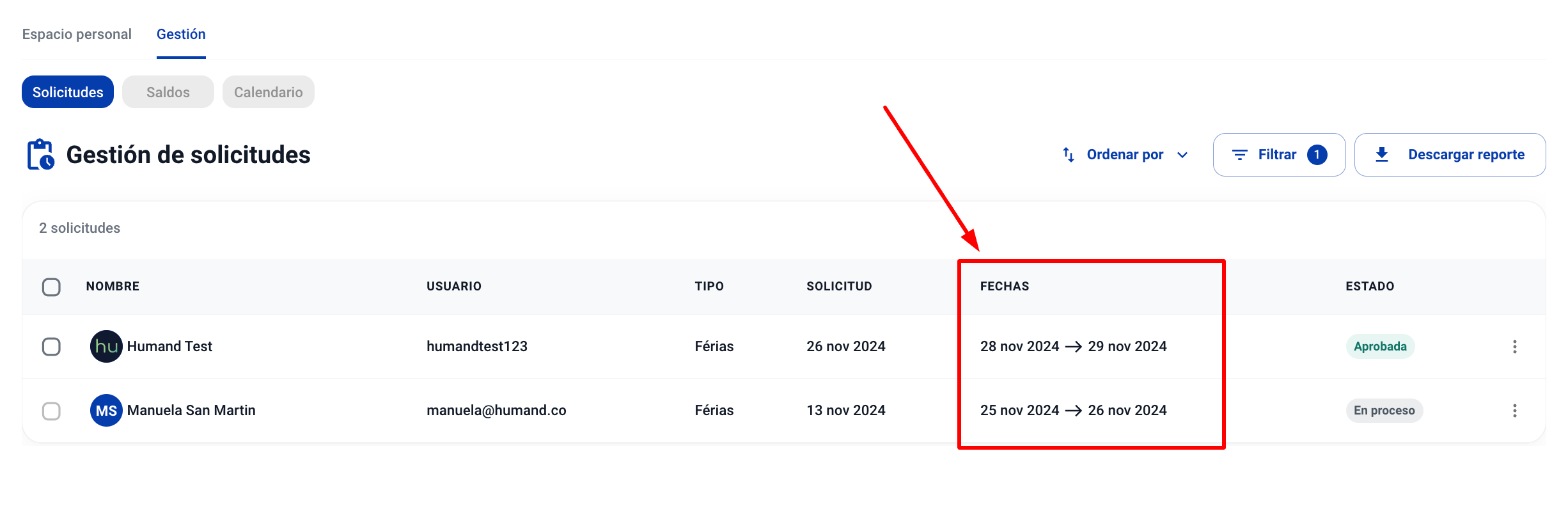Check the Manuela San Martin row checkbox
Viewport: 1568px width, 513px height.
(51, 411)
